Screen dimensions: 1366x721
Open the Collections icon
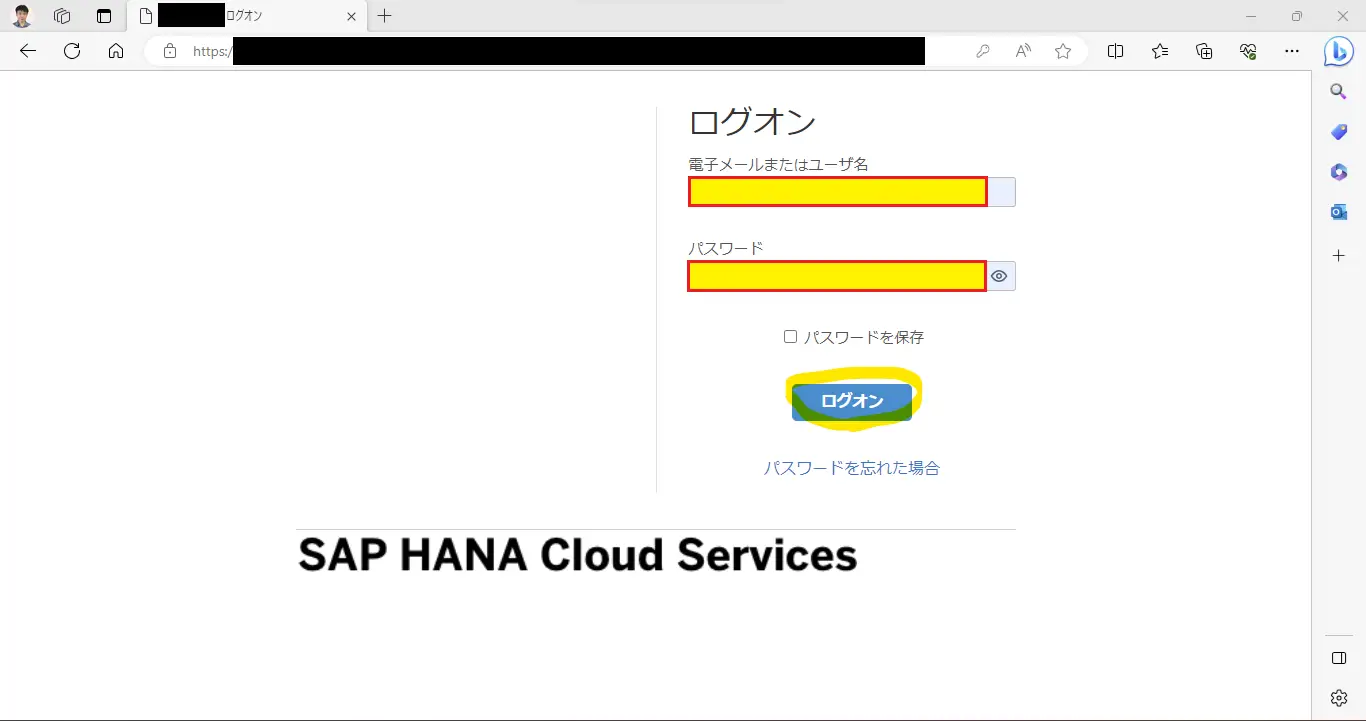tap(1204, 51)
